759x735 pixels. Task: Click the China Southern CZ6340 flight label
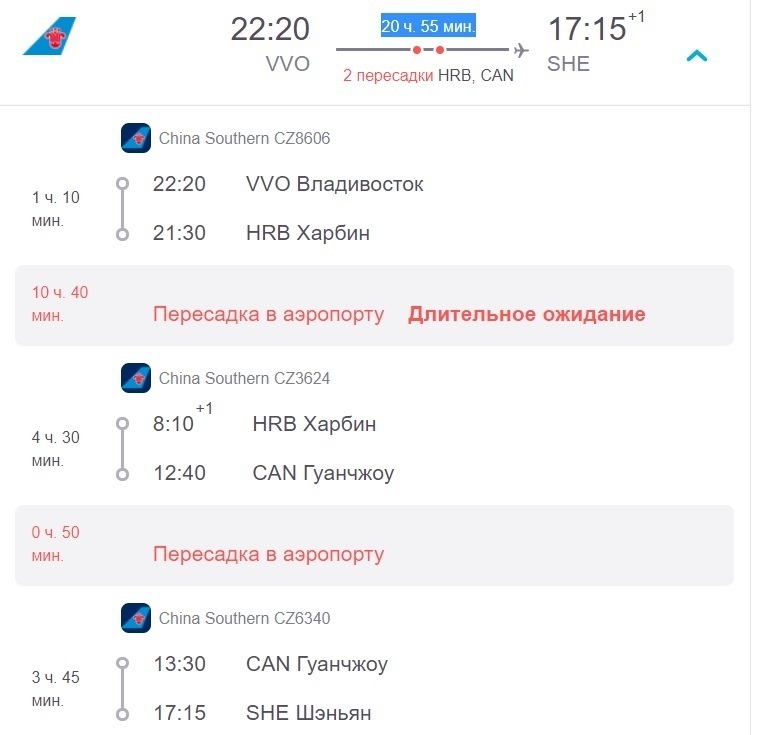click(x=244, y=618)
